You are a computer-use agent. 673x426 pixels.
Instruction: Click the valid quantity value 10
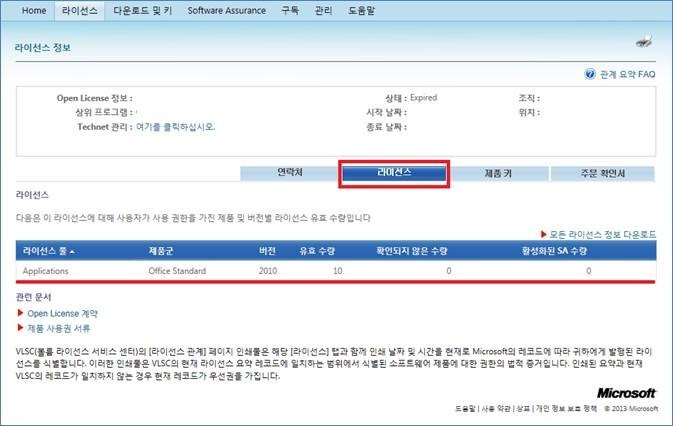(x=338, y=271)
